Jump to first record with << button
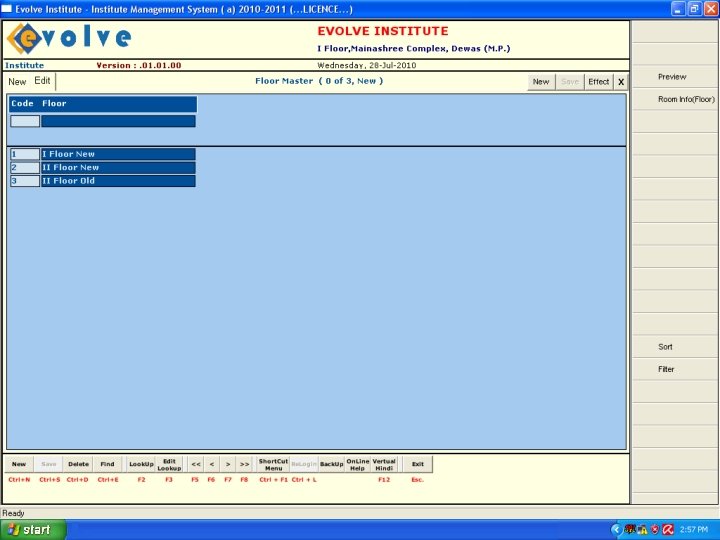Viewport: 720px width, 540px height. pyautogui.click(x=196, y=464)
